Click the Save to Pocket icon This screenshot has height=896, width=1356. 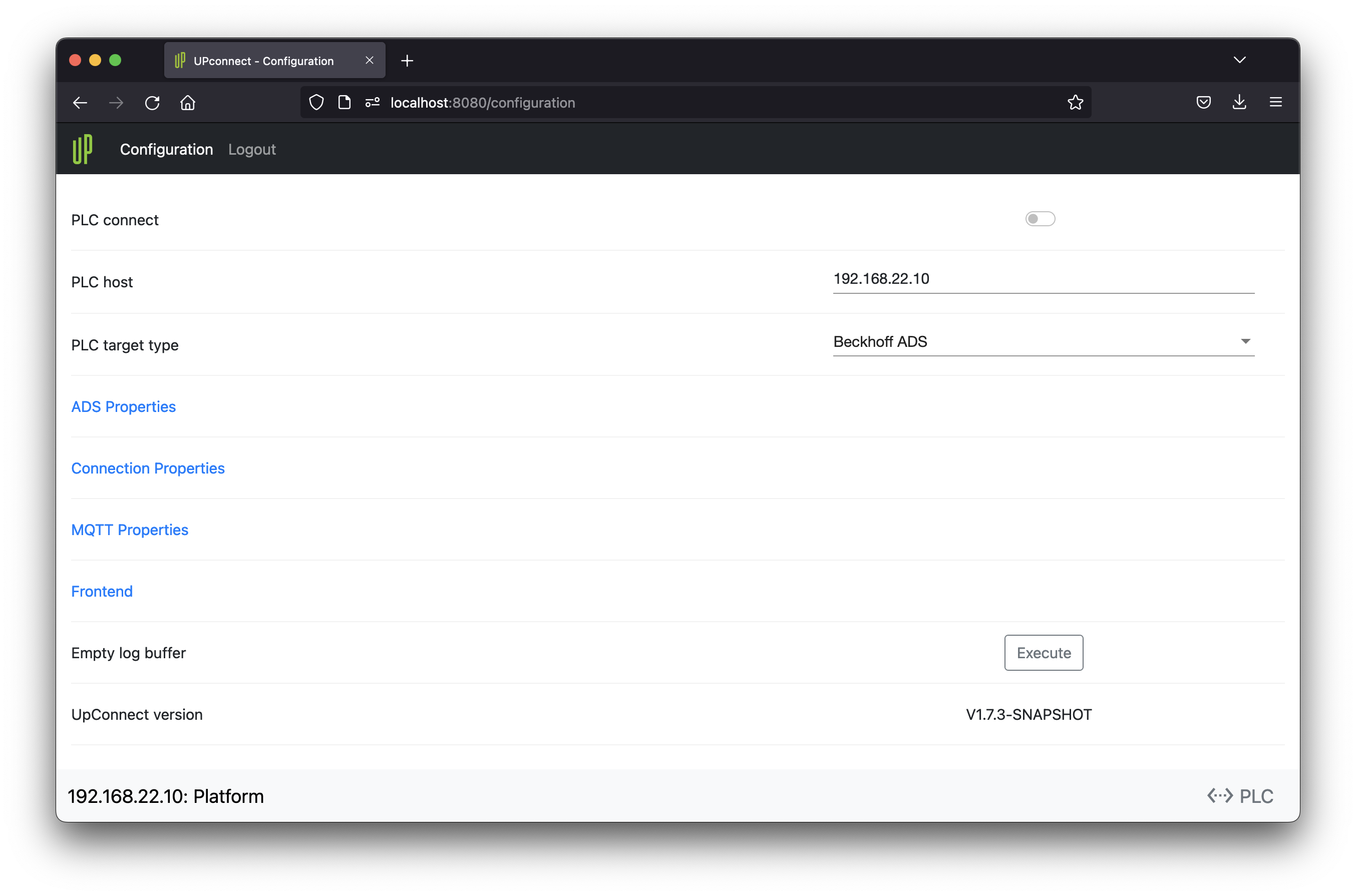coord(1203,102)
